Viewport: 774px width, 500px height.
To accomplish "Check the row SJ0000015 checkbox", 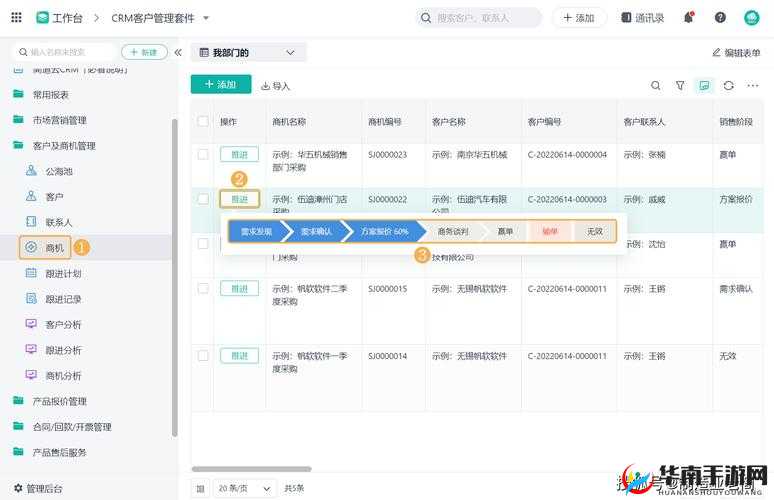I will point(203,288).
